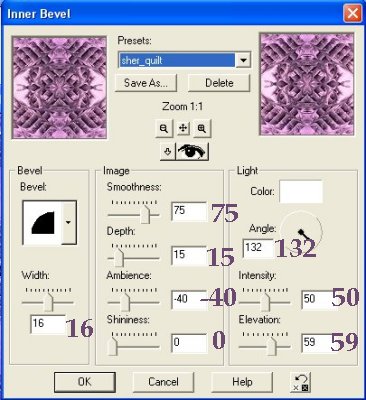Cancel the Inner Bevel dialog
Image resolution: width=366 pixels, height=400 pixels.
tap(163, 382)
